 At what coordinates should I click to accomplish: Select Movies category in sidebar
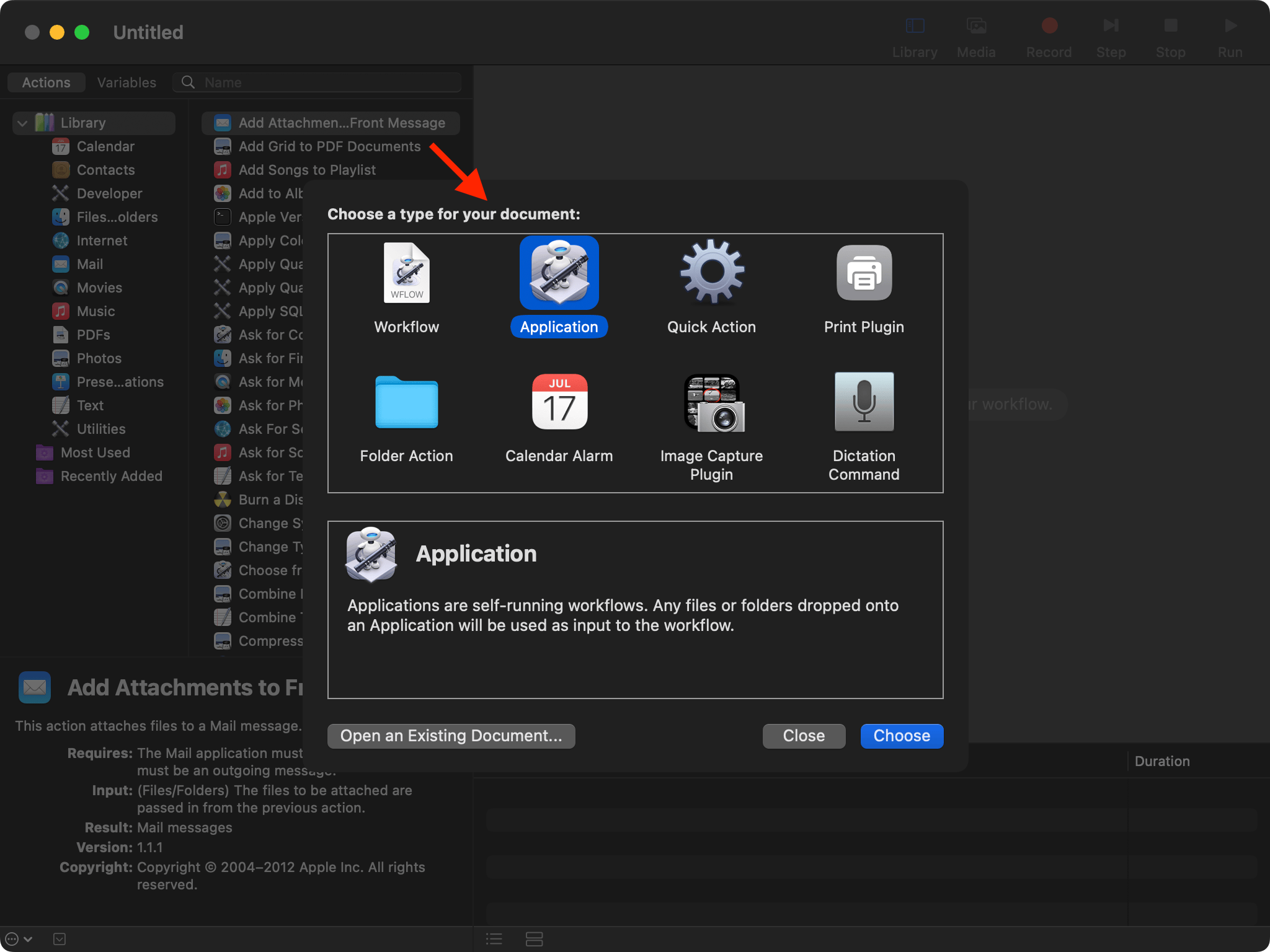[87, 288]
